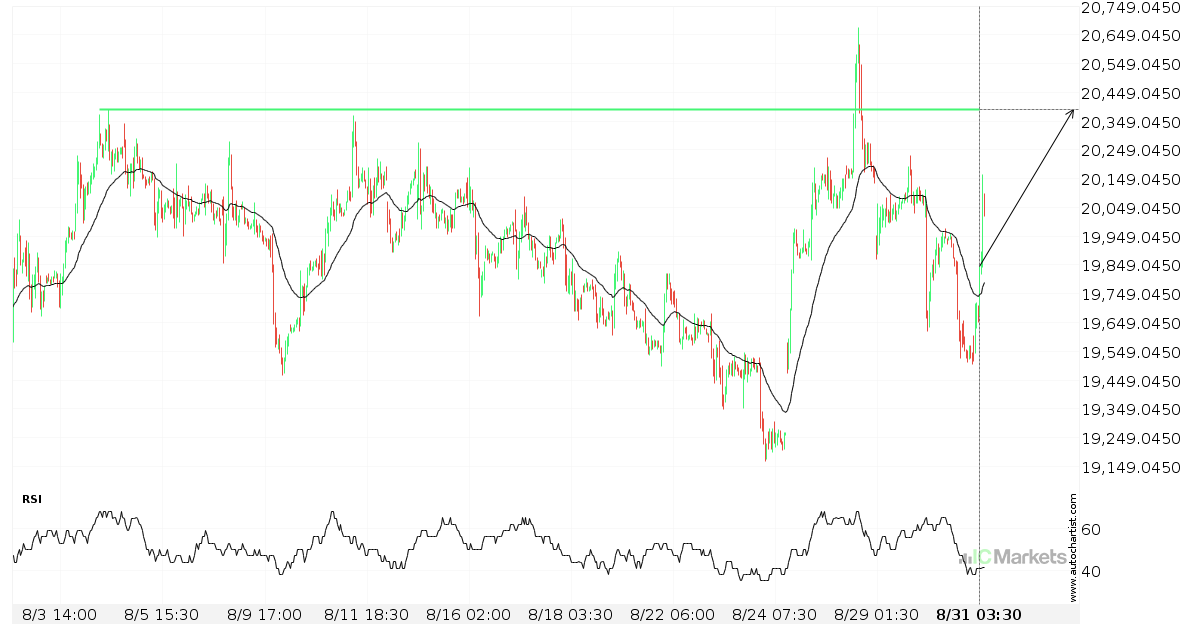
Task: Click the 20,249.0450 price axis label
Action: [x=1133, y=151]
